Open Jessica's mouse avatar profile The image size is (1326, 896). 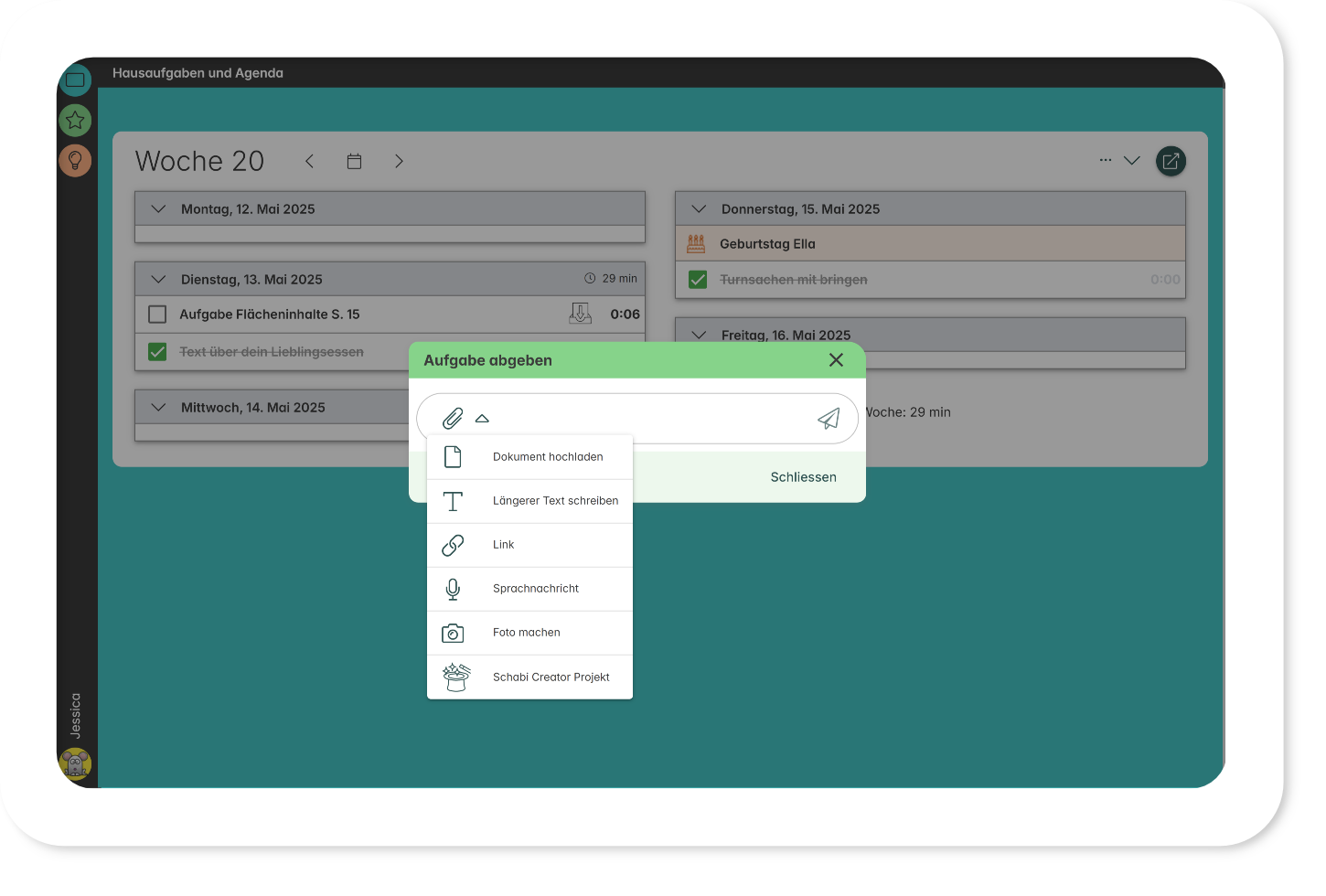75,763
